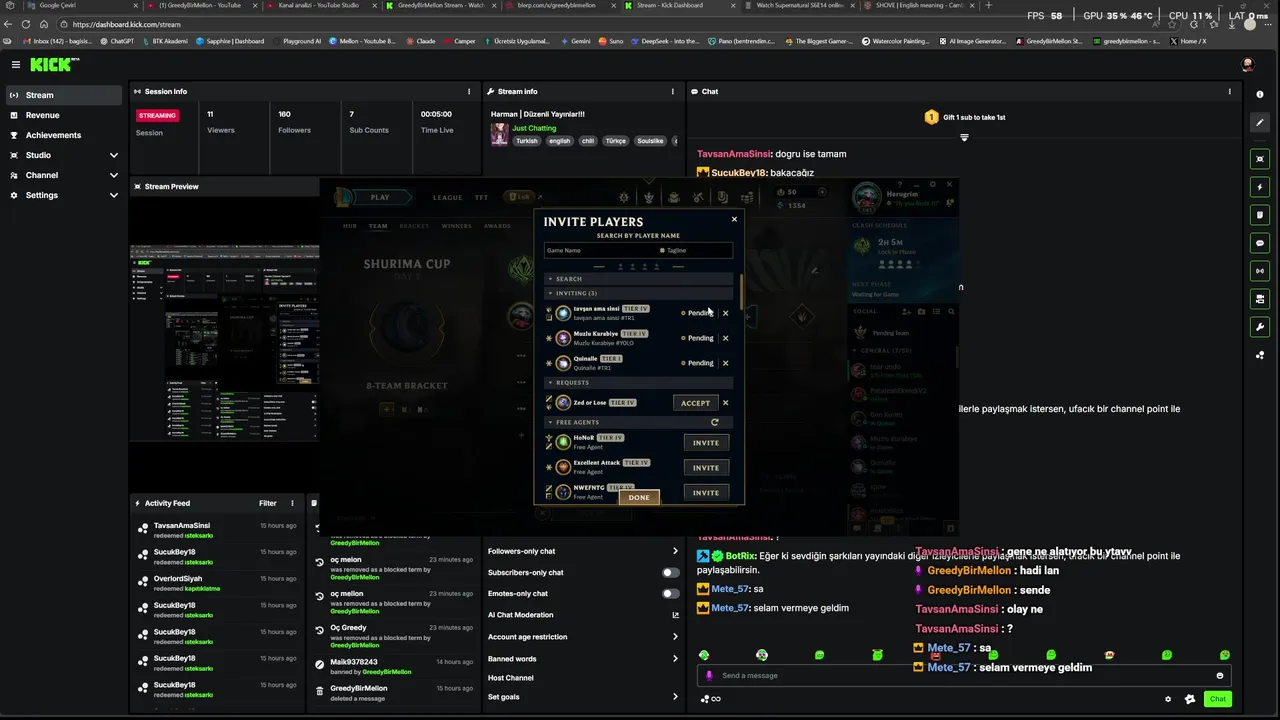Image resolution: width=1280 pixels, height=720 pixels.
Task: Open Set goals options
Action: point(582,697)
